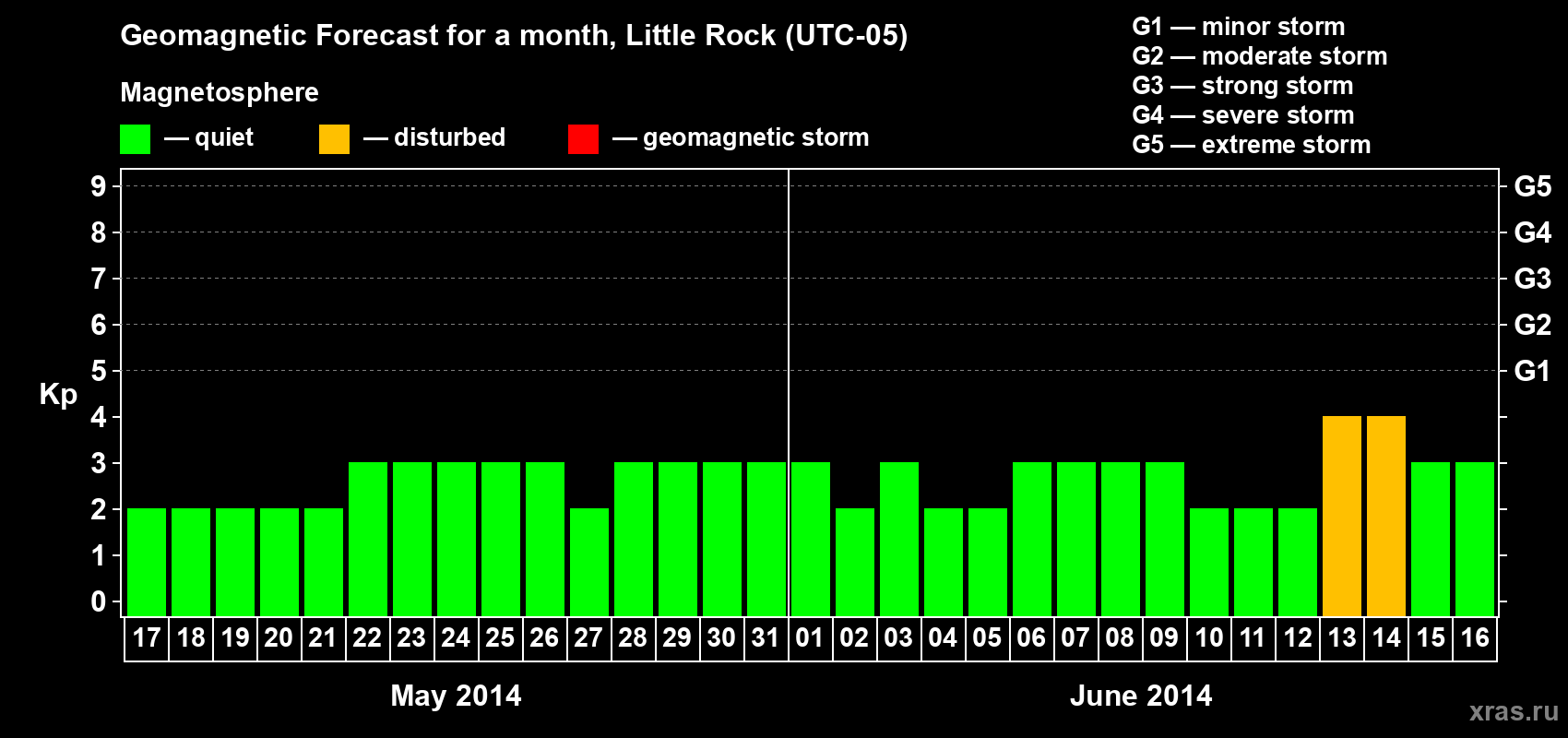Click the 'Magnetosphere' heading
This screenshot has width=1568, height=738.
pos(220,93)
